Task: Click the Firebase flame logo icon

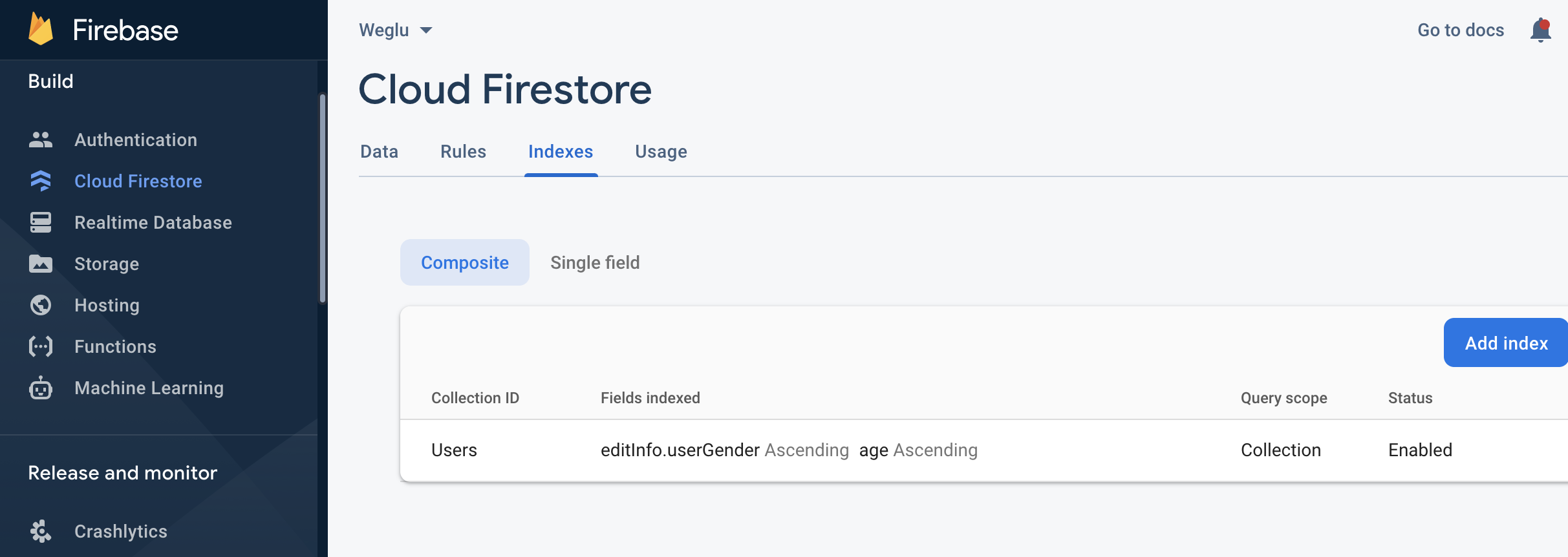Action: pos(41,30)
